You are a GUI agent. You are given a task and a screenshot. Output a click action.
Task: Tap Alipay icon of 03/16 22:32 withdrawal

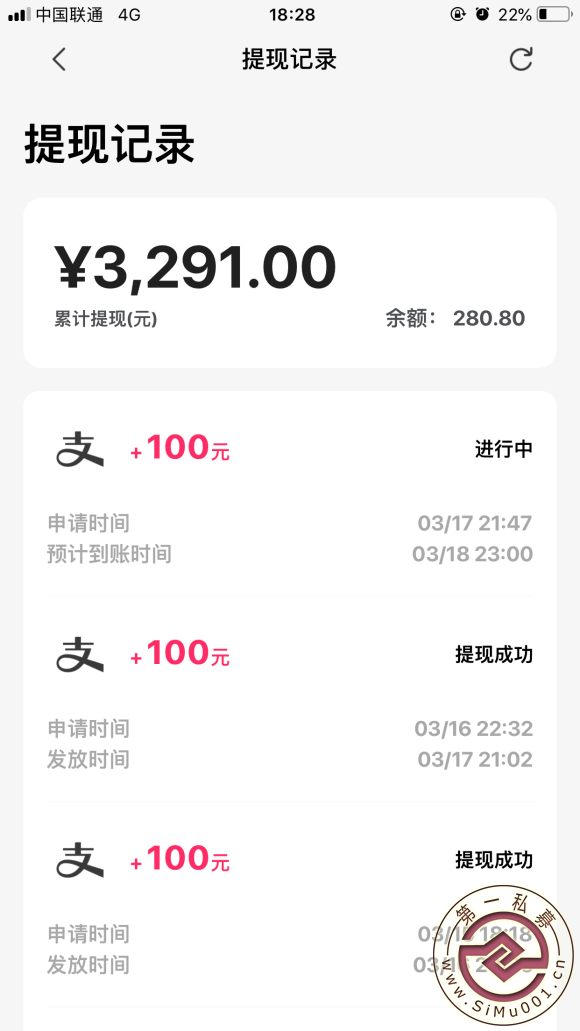coord(80,655)
